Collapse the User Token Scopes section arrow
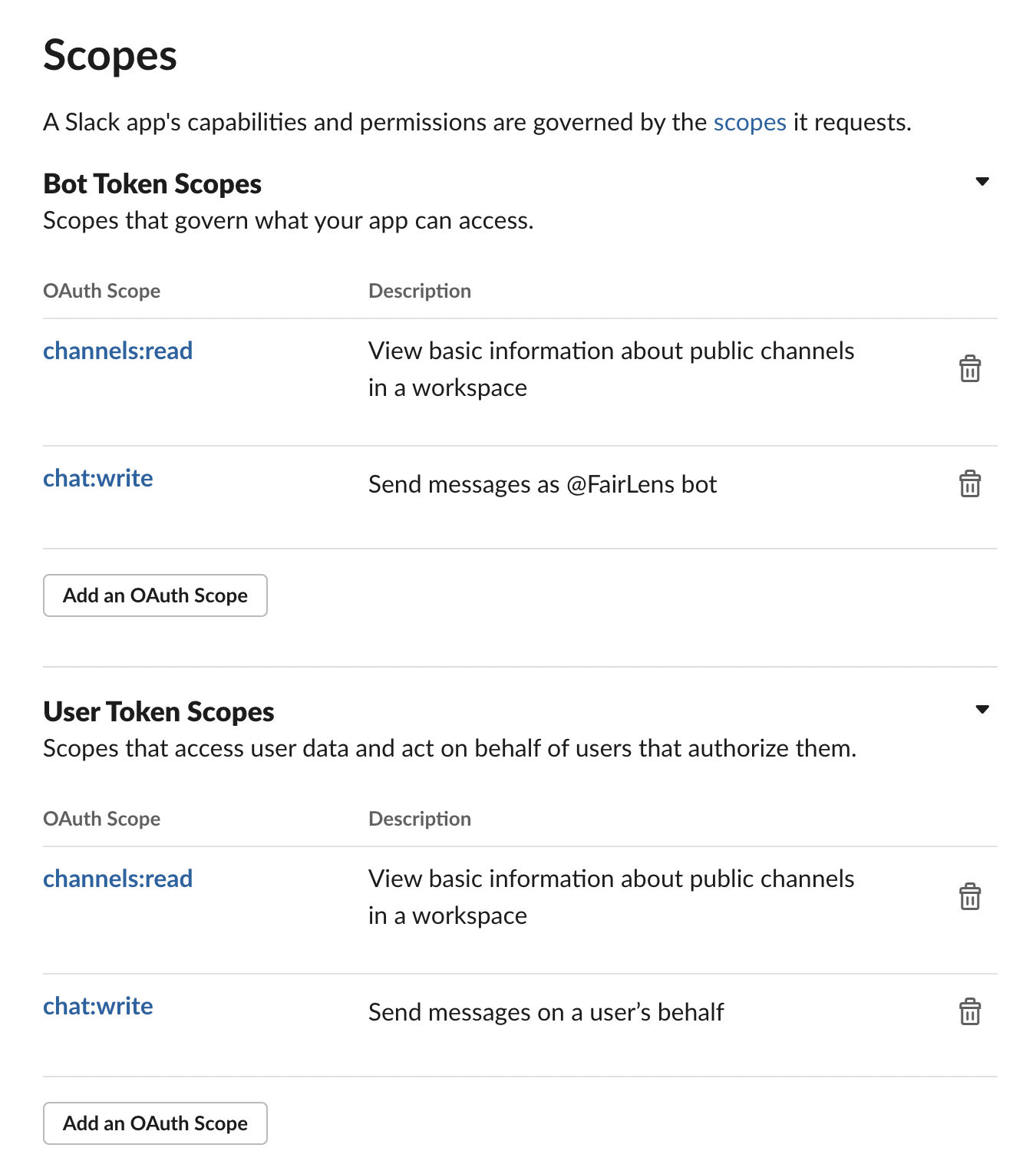 (x=982, y=710)
